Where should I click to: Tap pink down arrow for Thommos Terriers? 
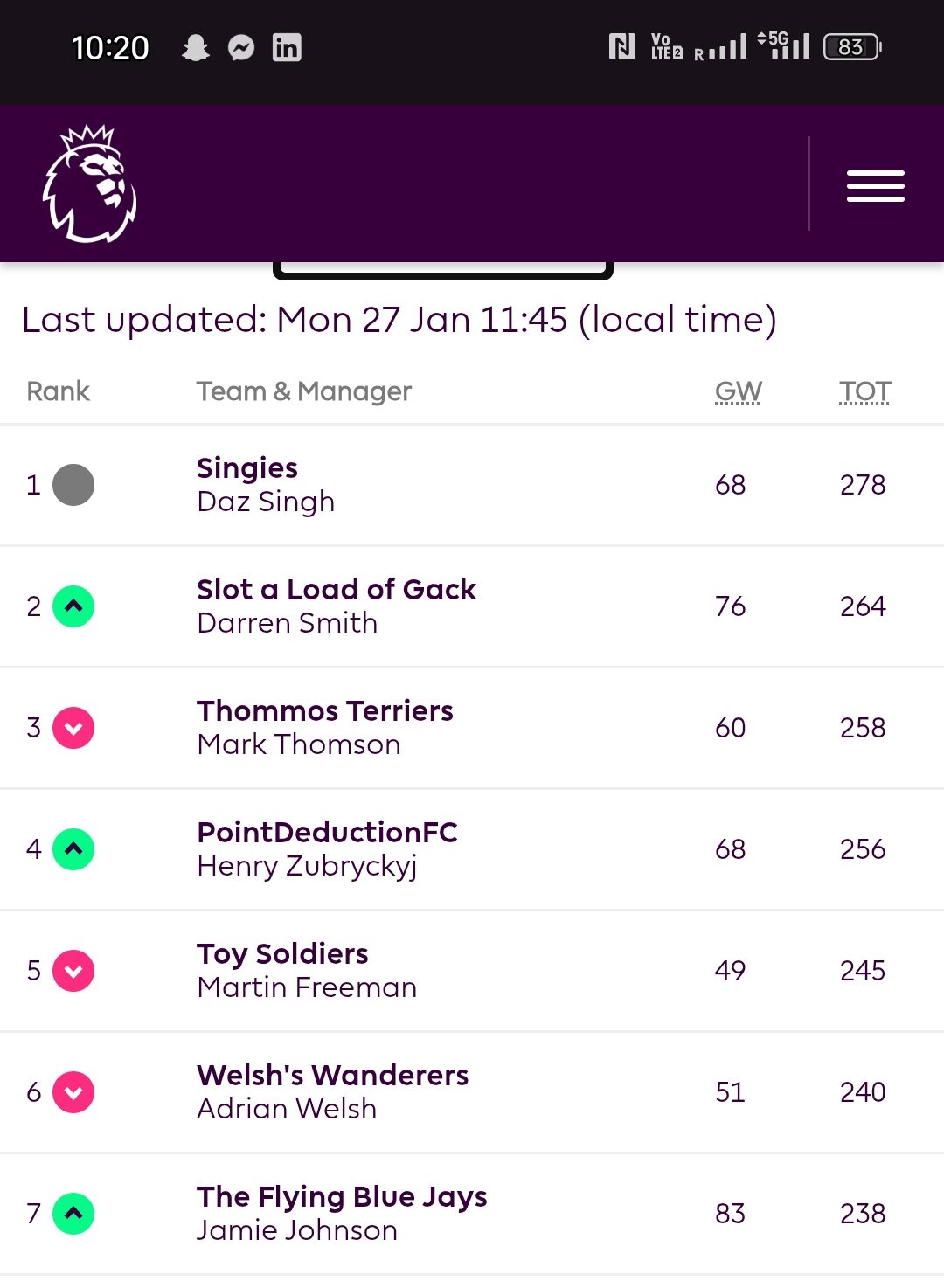pos(73,728)
